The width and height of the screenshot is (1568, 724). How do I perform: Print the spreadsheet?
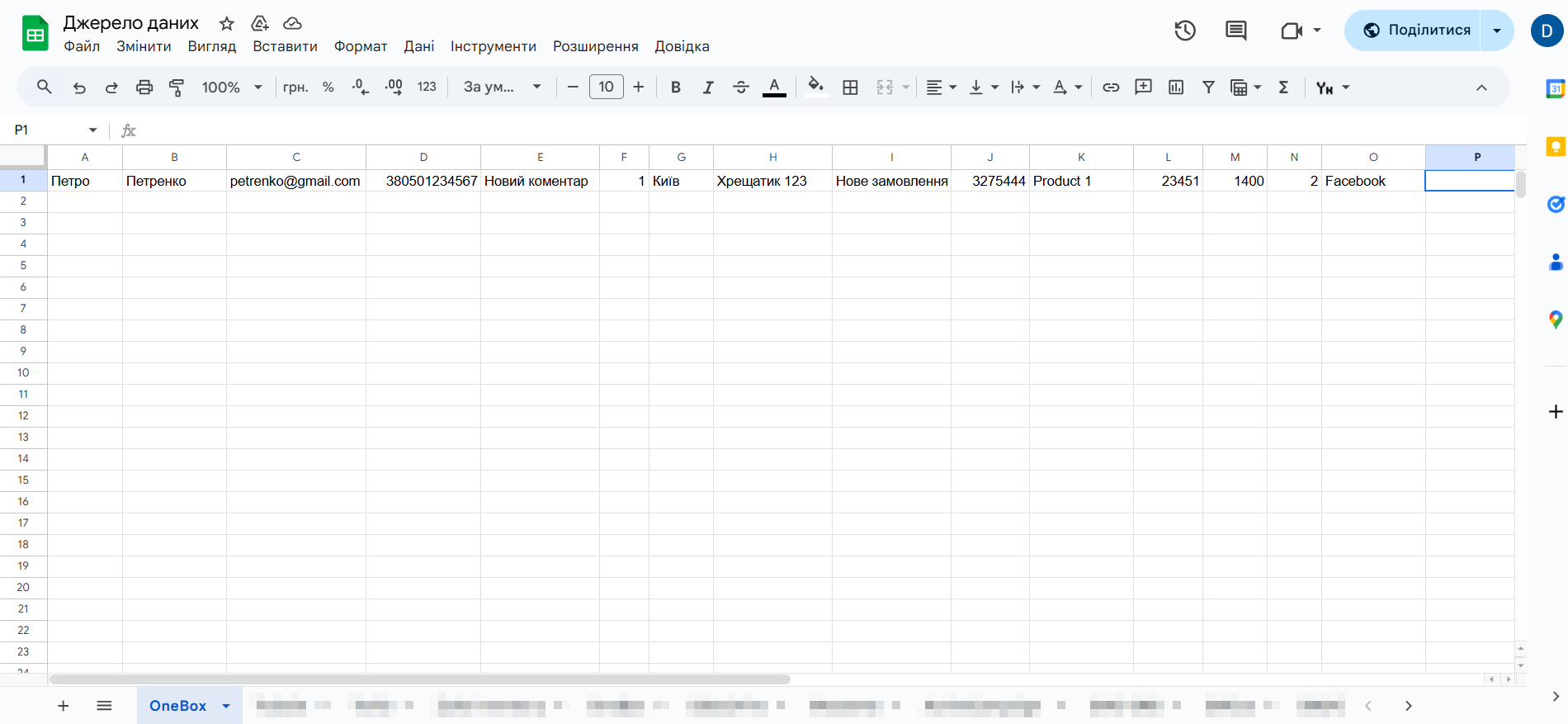(144, 87)
